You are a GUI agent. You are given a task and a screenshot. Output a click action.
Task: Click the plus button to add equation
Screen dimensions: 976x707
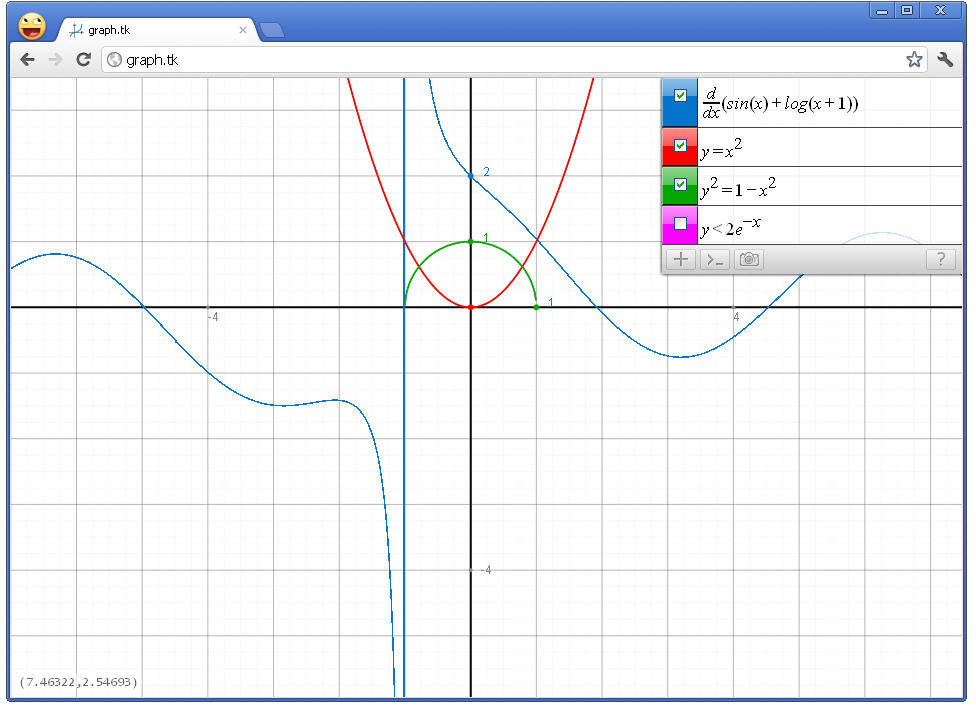pos(681,259)
